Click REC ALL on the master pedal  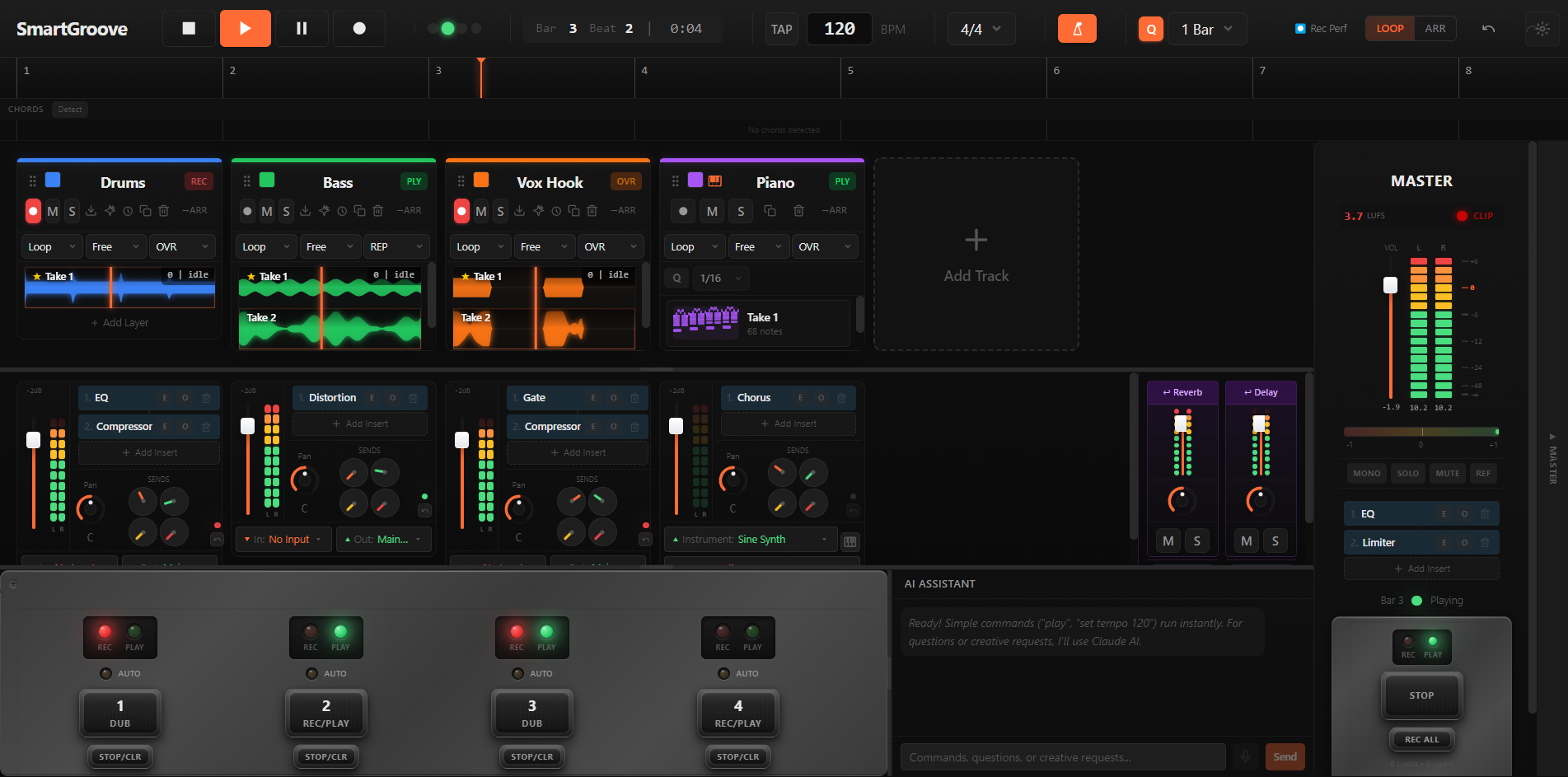1421,740
